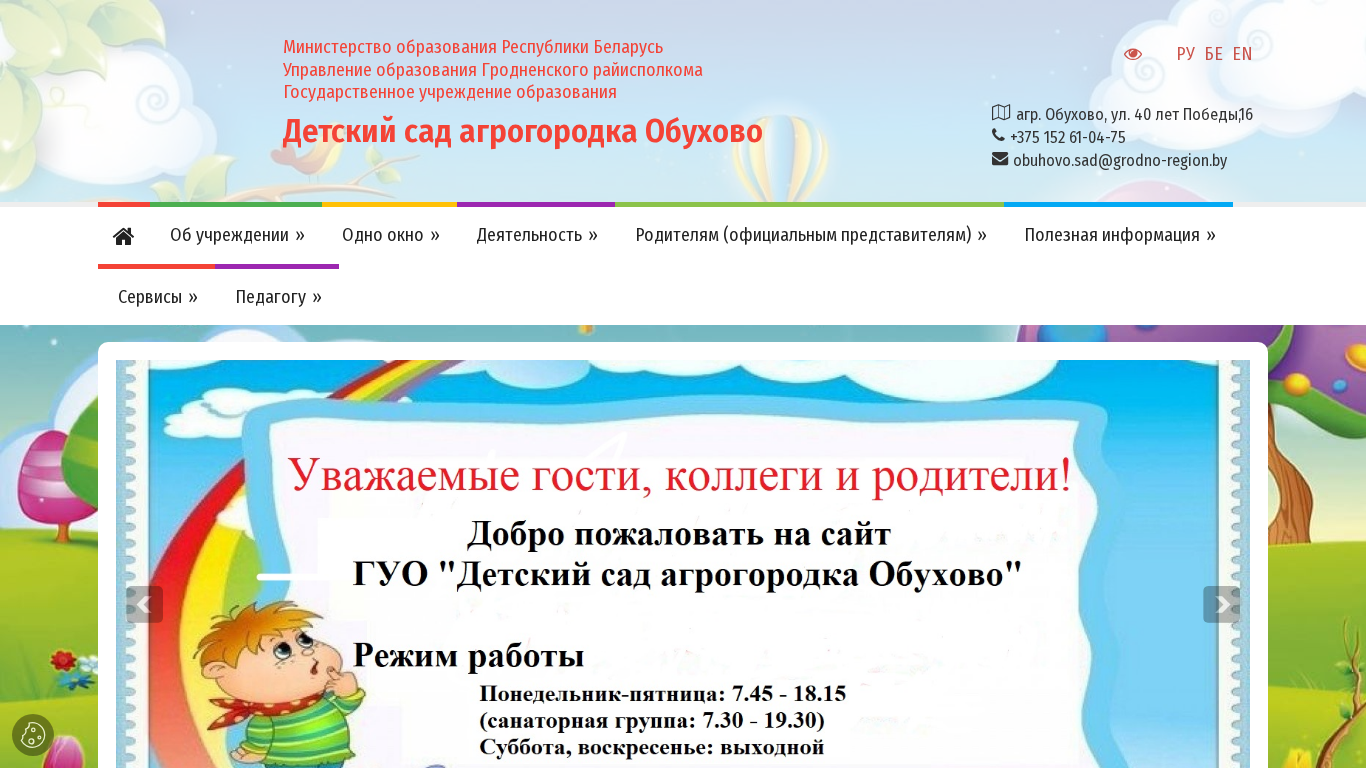Image resolution: width=1366 pixels, height=768 pixels.
Task: Go to the home page via house icon
Action: point(123,236)
